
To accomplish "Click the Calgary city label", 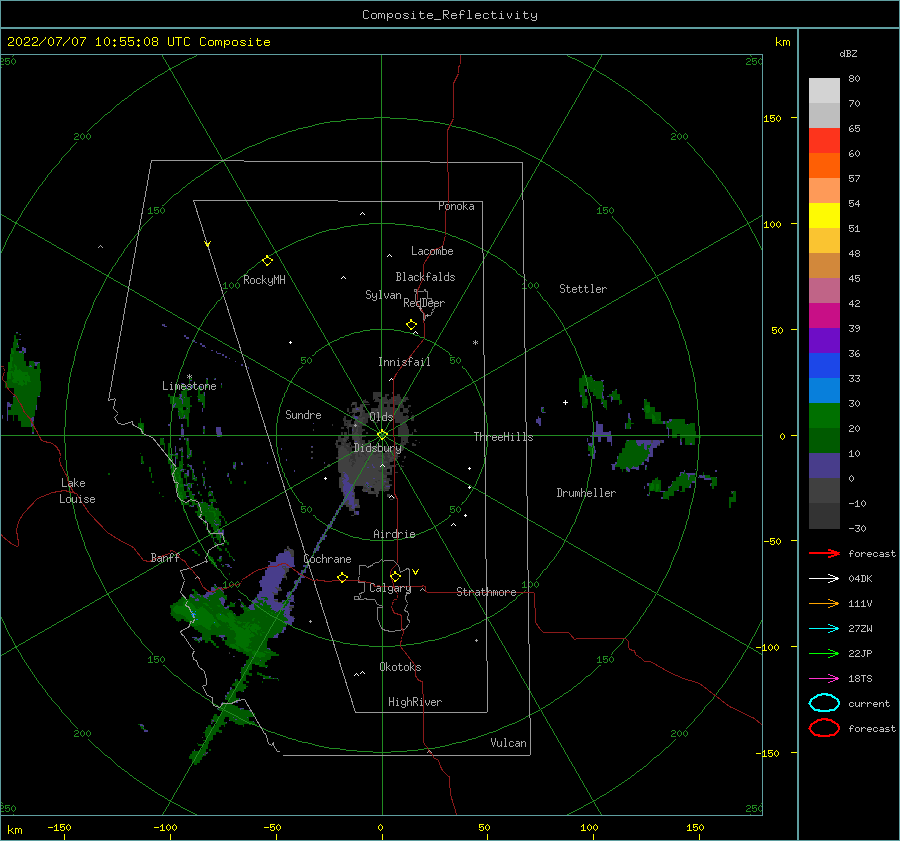I will [x=390, y=588].
